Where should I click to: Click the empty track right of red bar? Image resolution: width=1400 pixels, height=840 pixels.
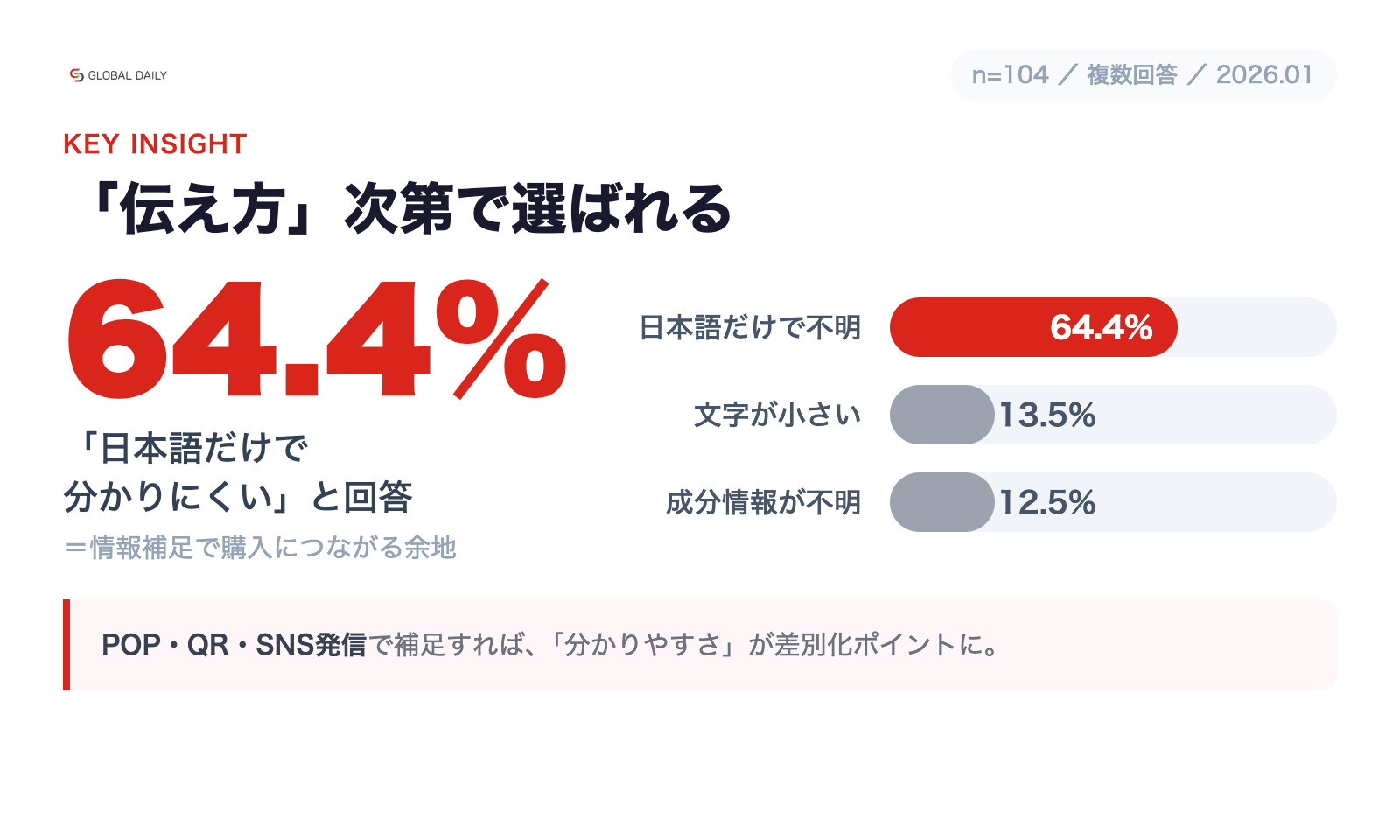(1256, 327)
